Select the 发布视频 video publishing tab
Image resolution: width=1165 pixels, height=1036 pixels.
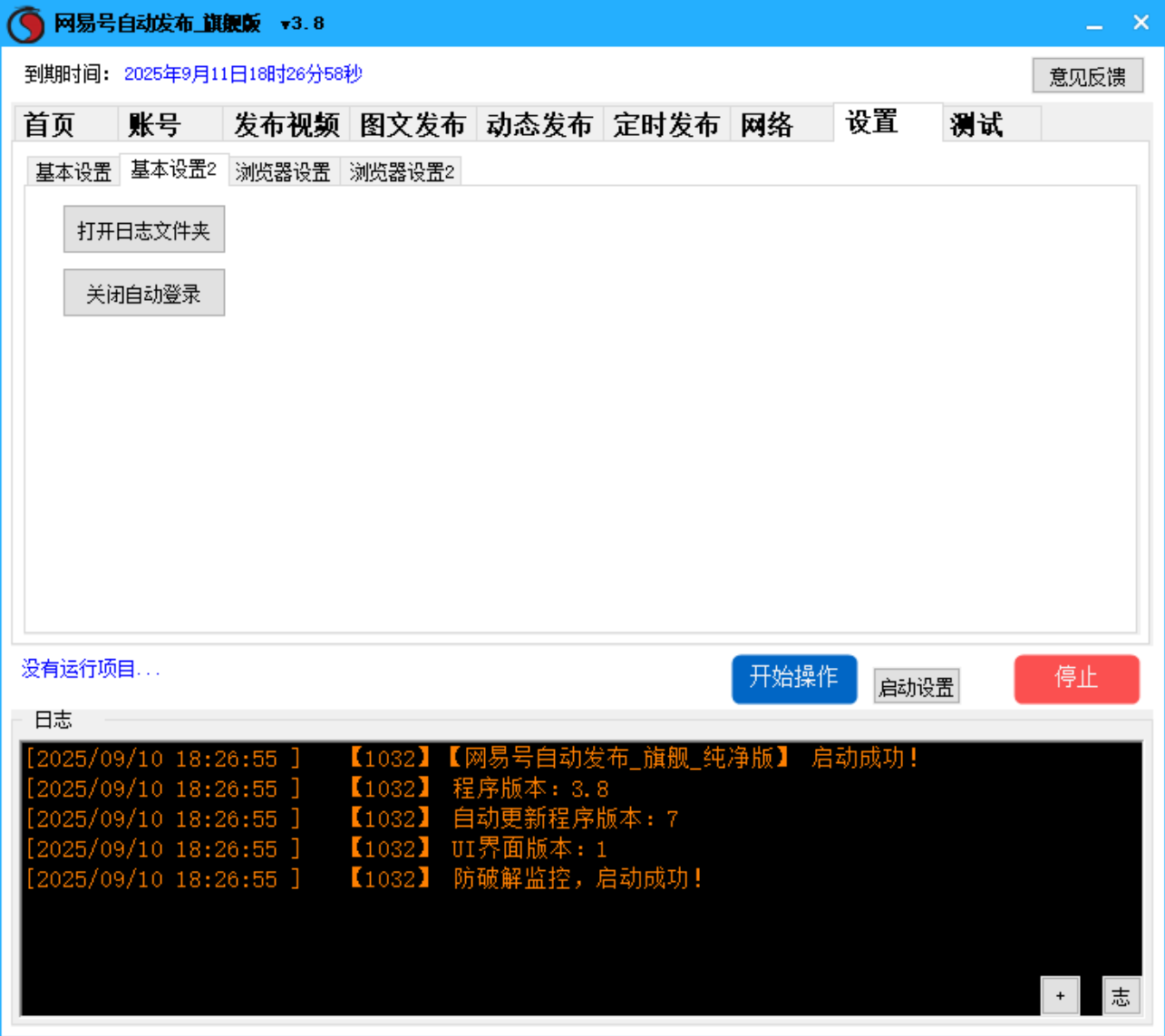tap(286, 124)
